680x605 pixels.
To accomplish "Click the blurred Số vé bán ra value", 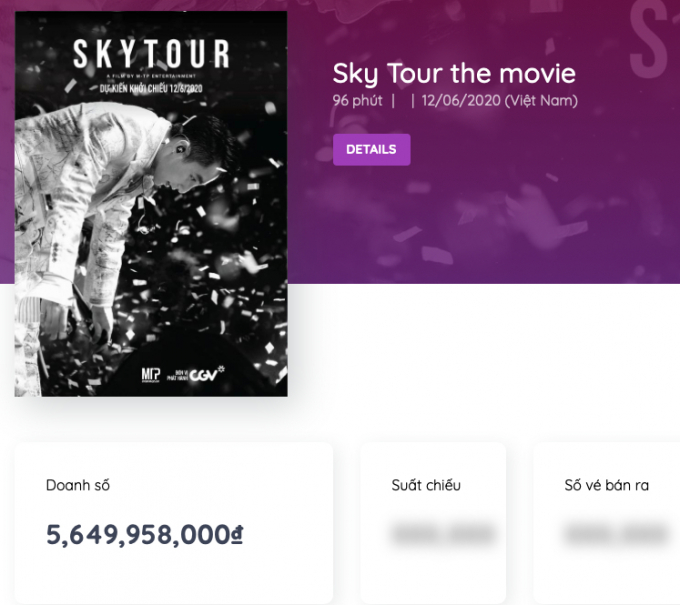I will click(x=615, y=534).
